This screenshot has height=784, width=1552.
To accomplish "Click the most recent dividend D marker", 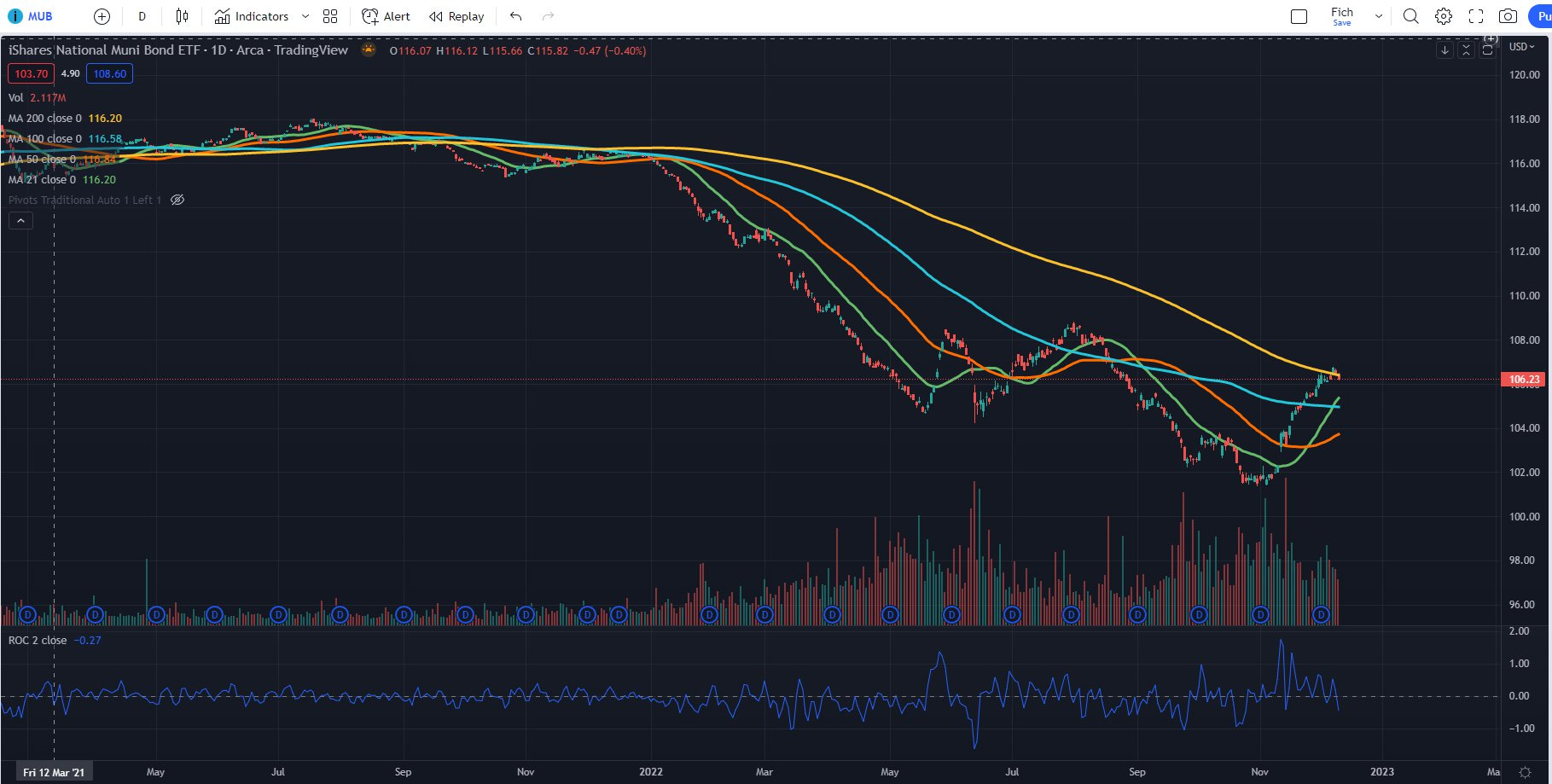I will 1321,614.
